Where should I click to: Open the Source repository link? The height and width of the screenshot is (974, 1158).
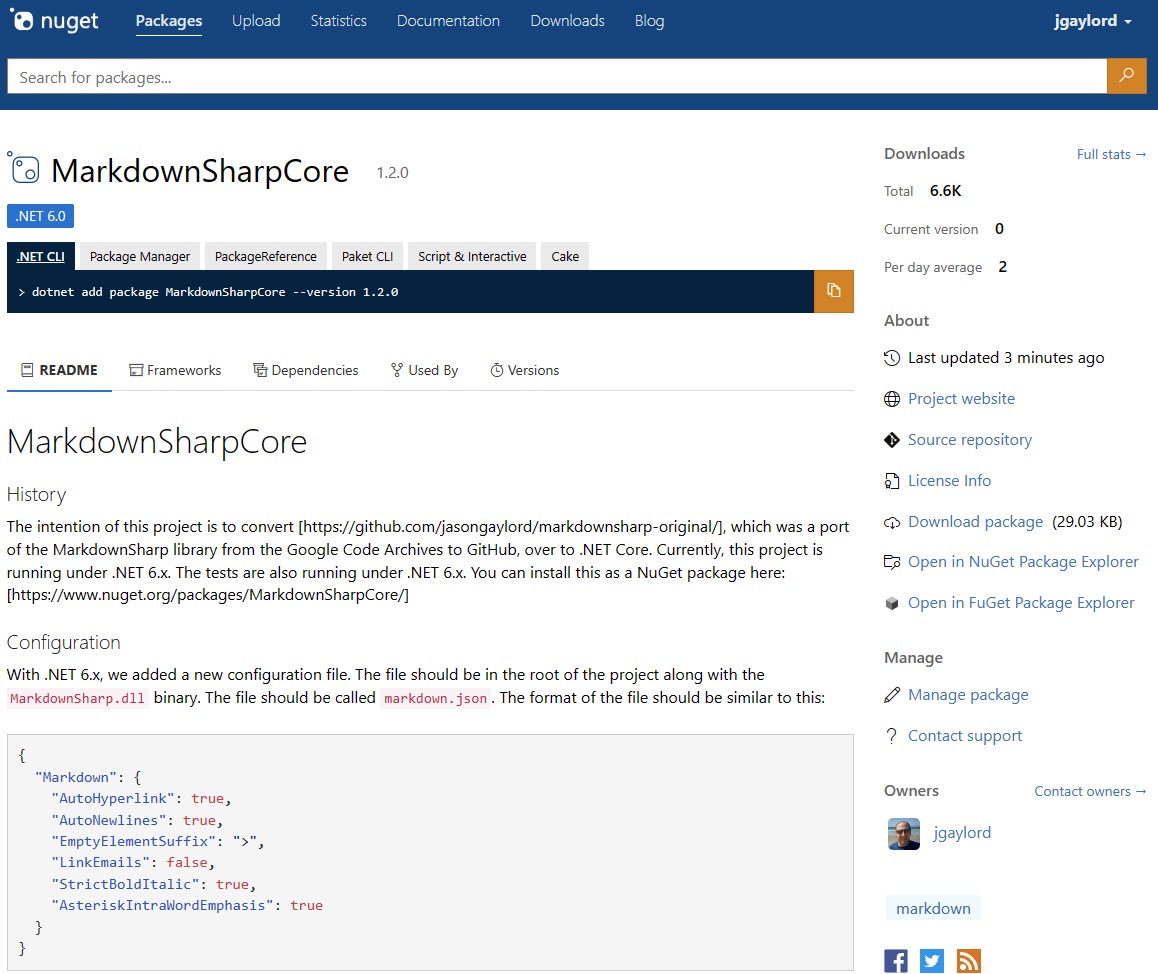click(970, 440)
